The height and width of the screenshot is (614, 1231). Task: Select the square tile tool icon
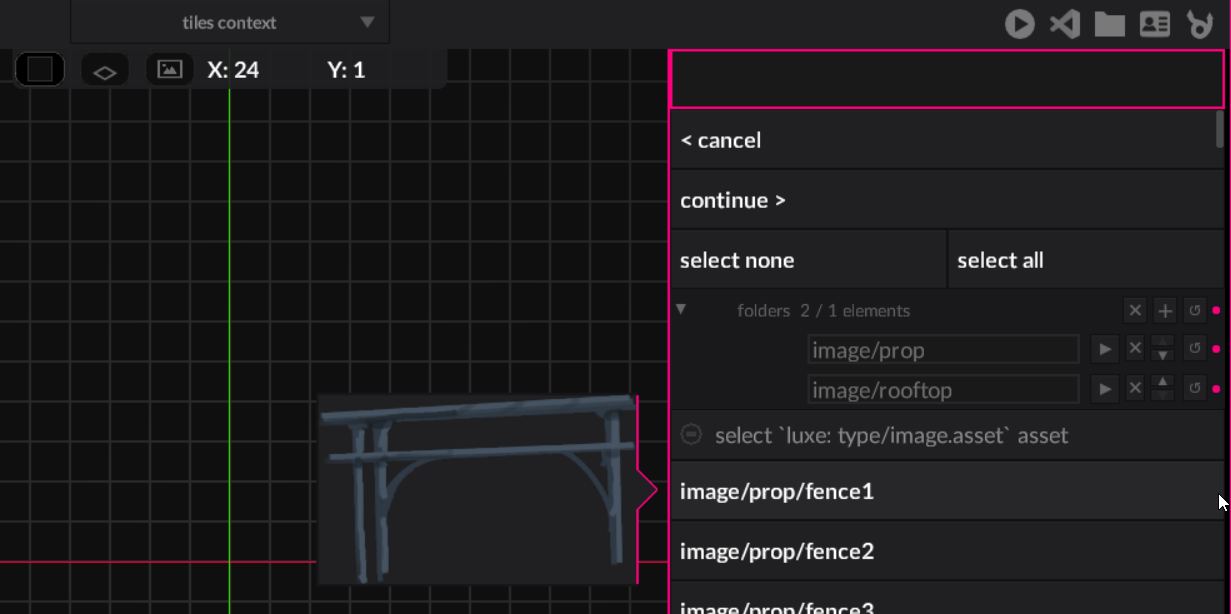[40, 70]
